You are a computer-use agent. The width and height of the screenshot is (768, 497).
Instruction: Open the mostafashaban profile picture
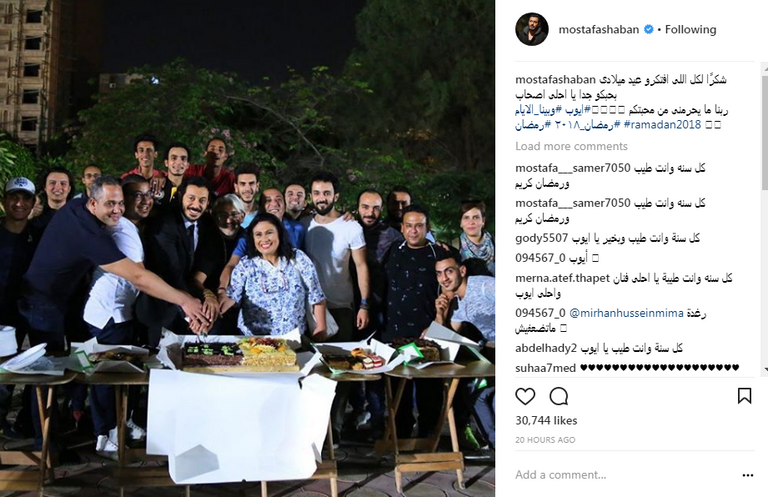coord(531,29)
